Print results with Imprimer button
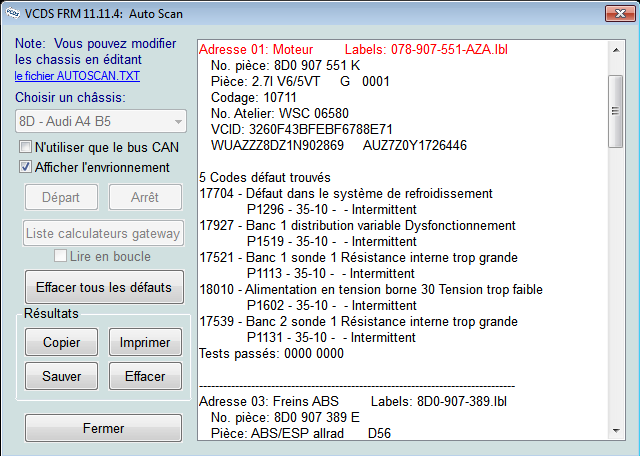Image resolution: width=640 pixels, height=456 pixels. click(145, 342)
